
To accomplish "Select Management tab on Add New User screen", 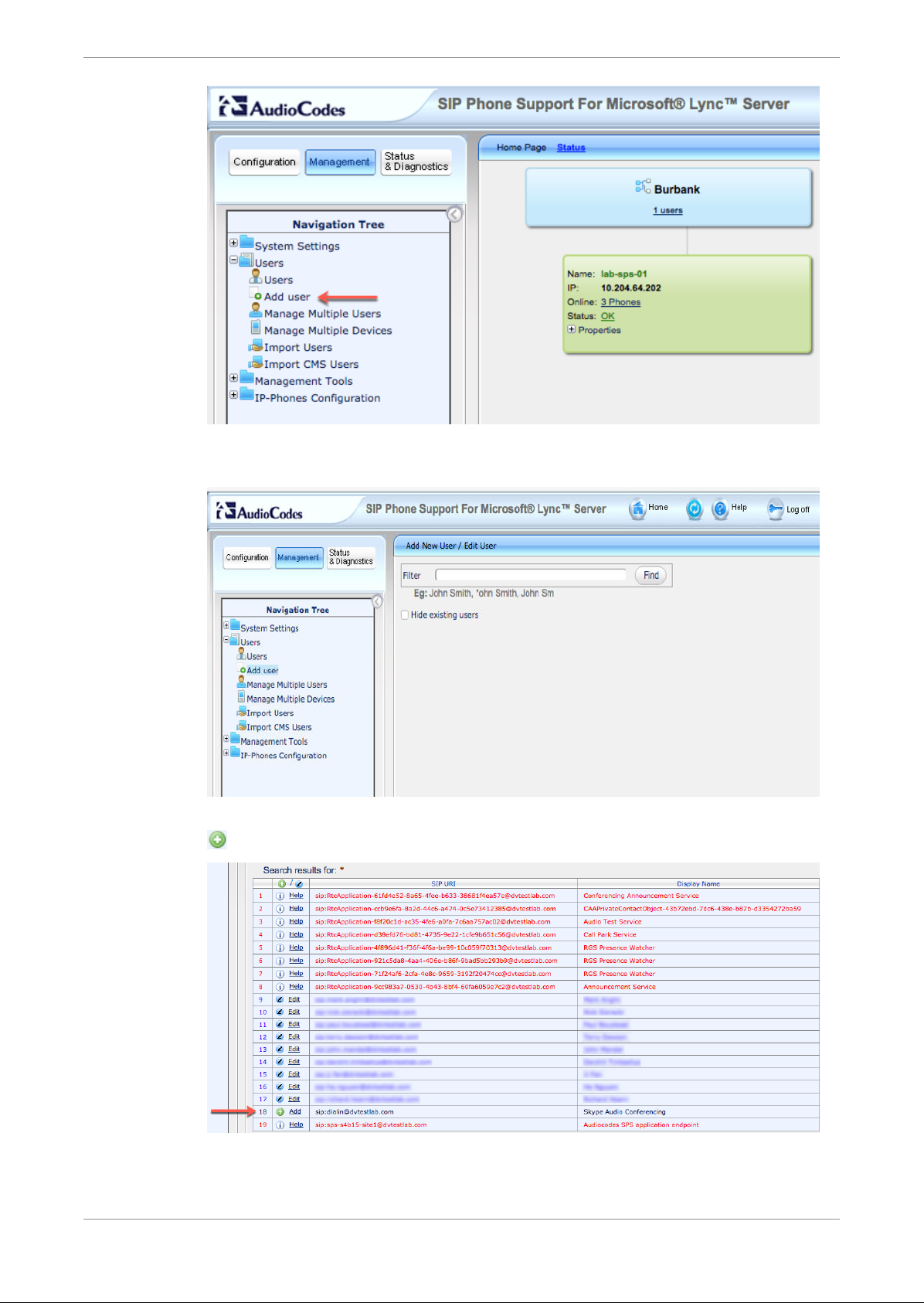I will 299,558.
